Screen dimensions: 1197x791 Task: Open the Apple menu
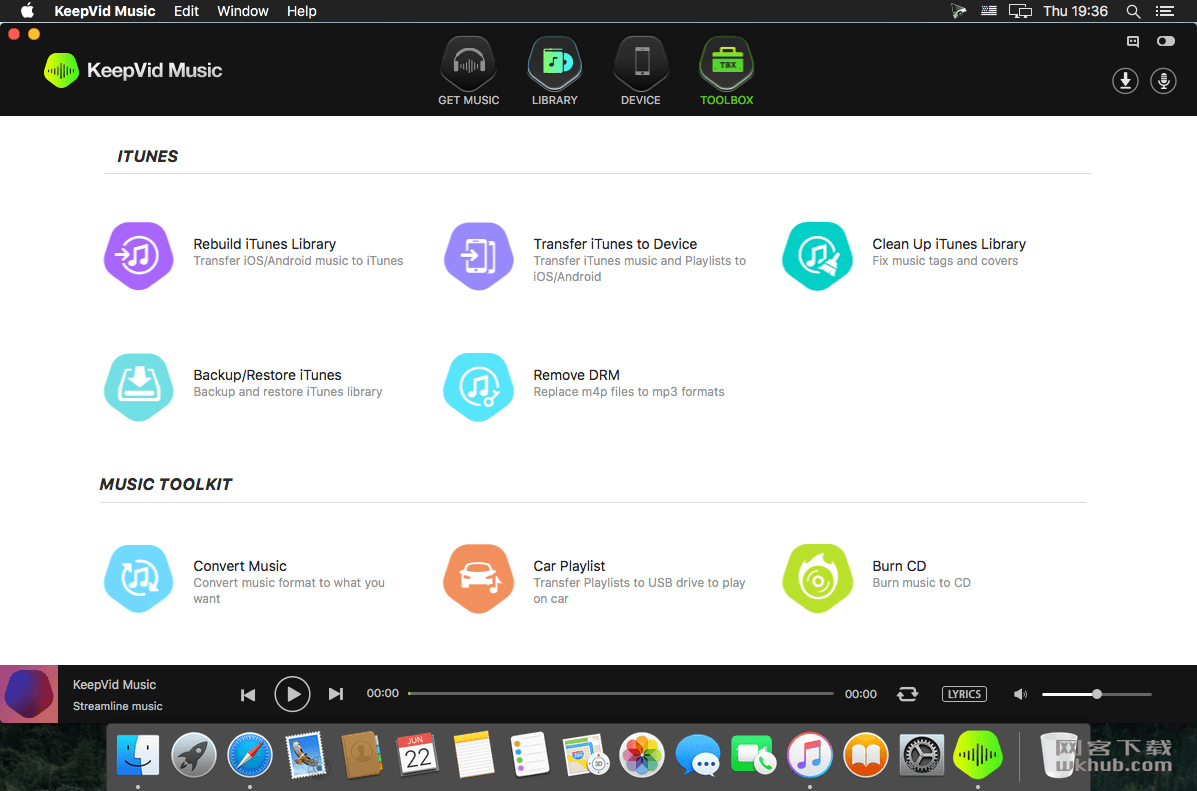click(27, 11)
